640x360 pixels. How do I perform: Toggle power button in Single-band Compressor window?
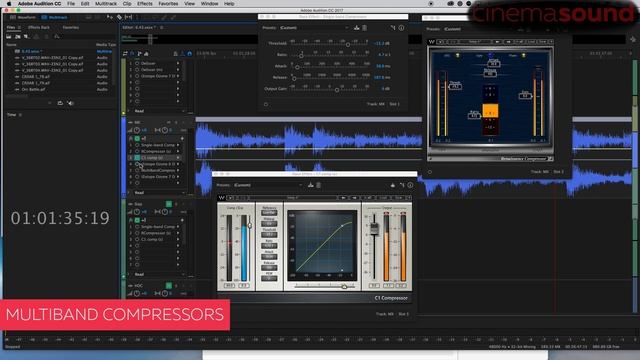point(266,104)
